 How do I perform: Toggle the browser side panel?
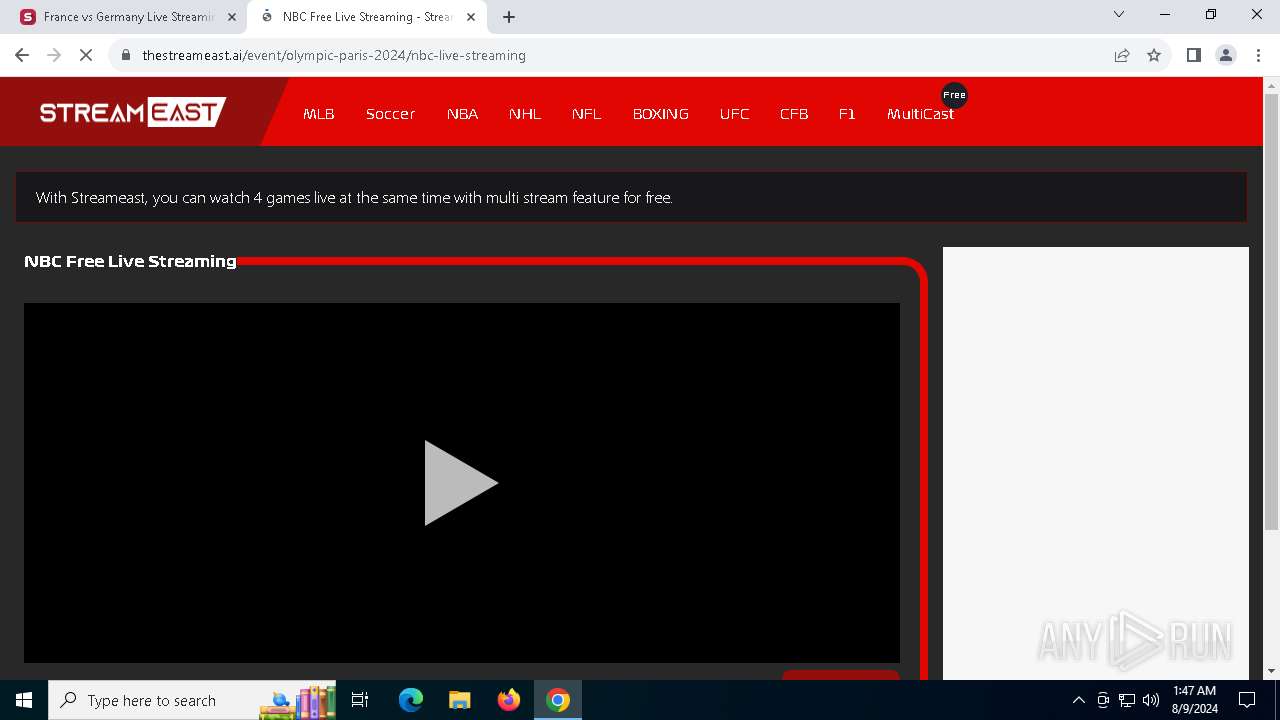tap(1193, 55)
